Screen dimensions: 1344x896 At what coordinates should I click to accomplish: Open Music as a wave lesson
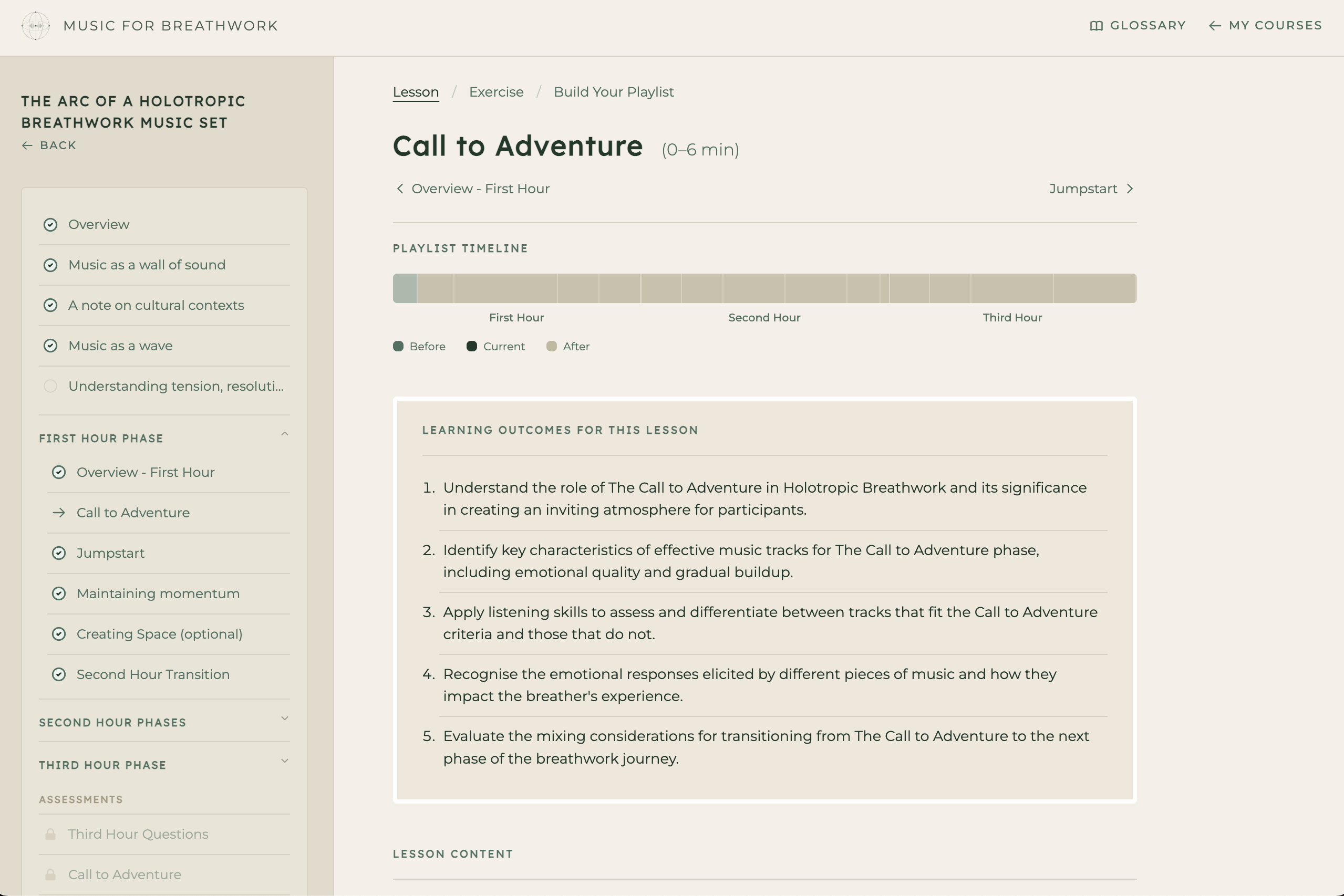[x=164, y=346]
